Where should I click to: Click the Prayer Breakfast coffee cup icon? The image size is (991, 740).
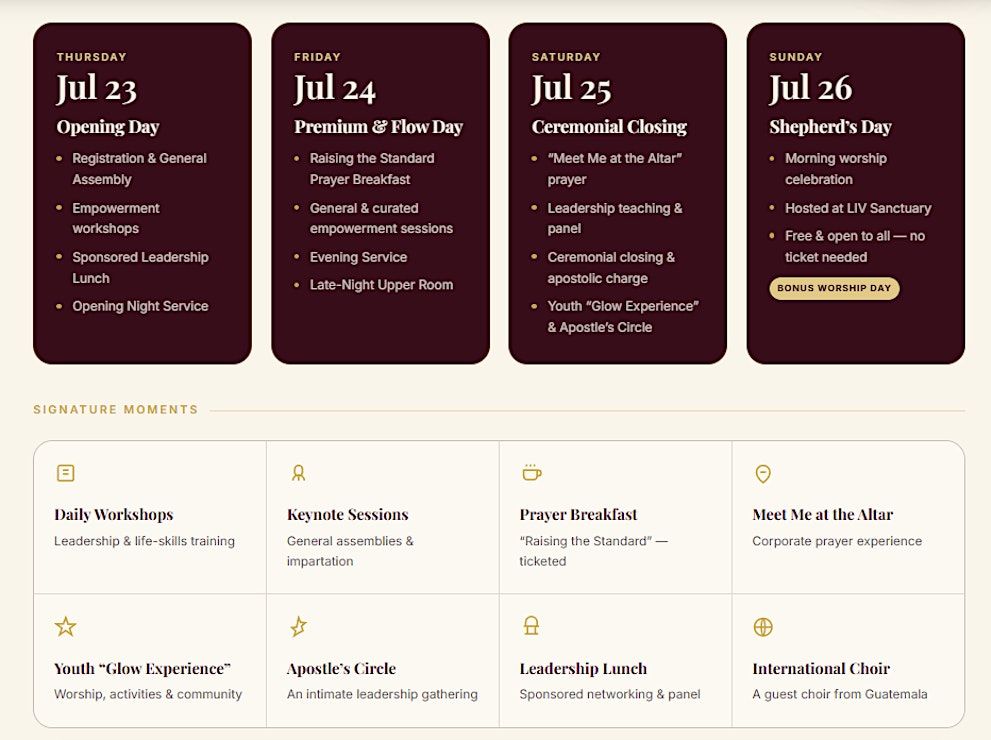(532, 472)
